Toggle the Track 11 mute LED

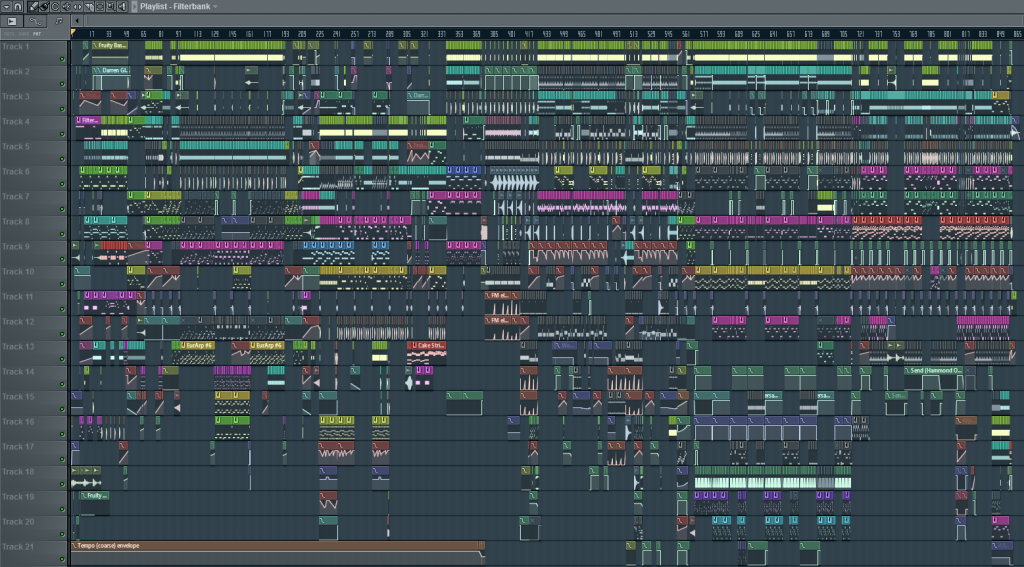(63, 309)
